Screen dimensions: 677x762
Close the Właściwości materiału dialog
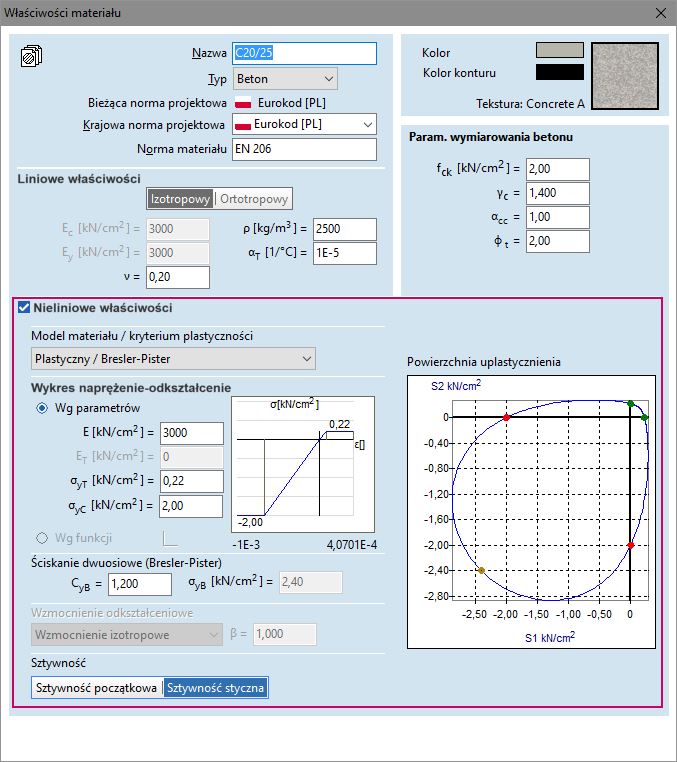point(660,13)
